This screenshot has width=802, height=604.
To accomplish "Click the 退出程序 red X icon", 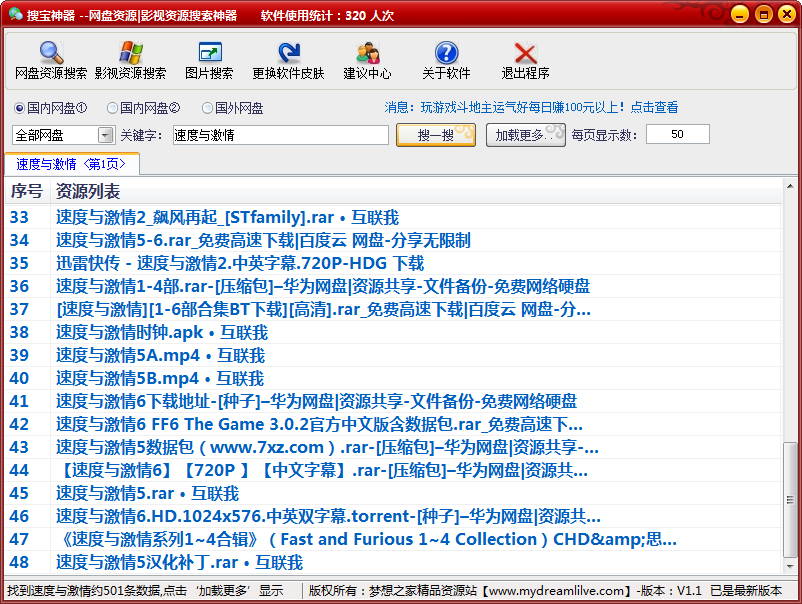I will tap(525, 60).
